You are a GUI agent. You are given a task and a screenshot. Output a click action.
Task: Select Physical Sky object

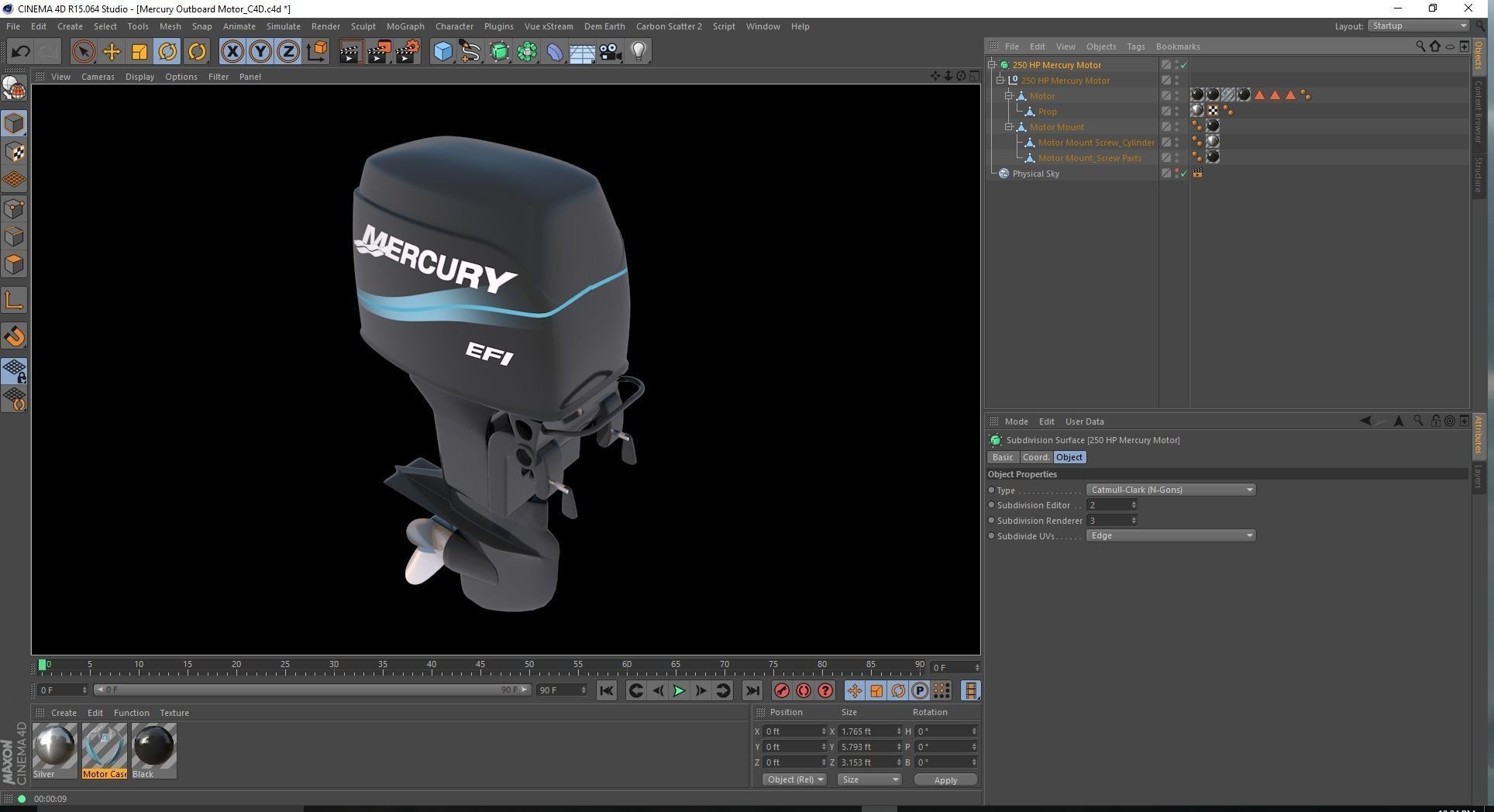click(x=1035, y=174)
